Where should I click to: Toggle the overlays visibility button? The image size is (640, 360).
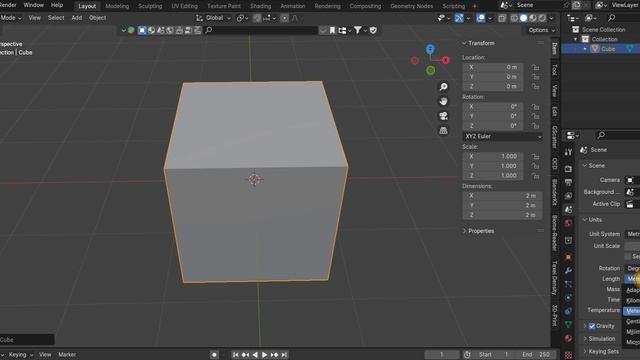tap(480, 18)
